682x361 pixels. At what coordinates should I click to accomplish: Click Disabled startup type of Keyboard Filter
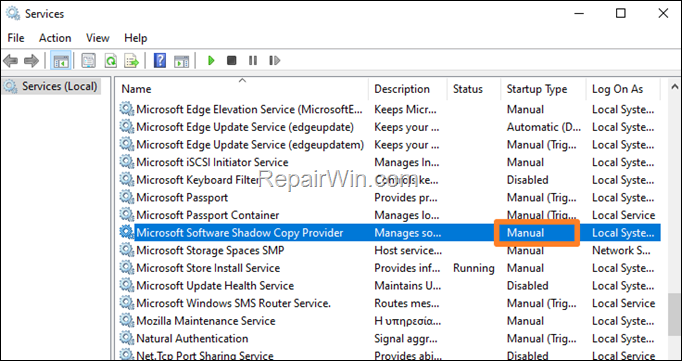pyautogui.click(x=528, y=180)
